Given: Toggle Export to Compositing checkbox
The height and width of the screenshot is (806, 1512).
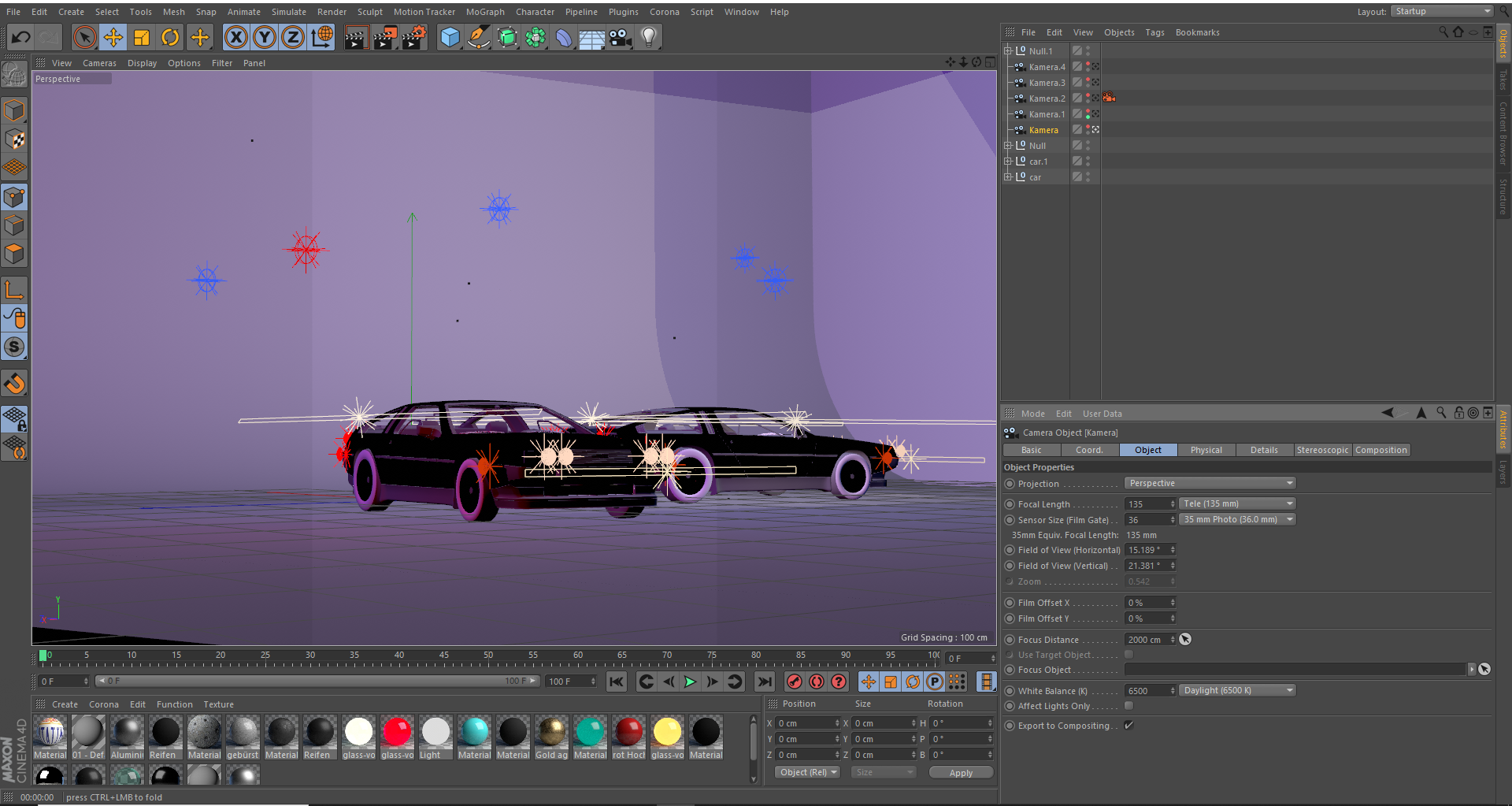Looking at the screenshot, I should (1128, 726).
